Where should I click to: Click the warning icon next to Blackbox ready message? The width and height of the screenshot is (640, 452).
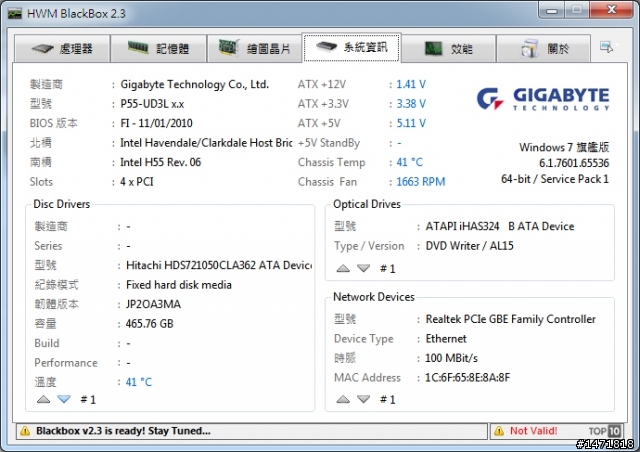(x=25, y=431)
